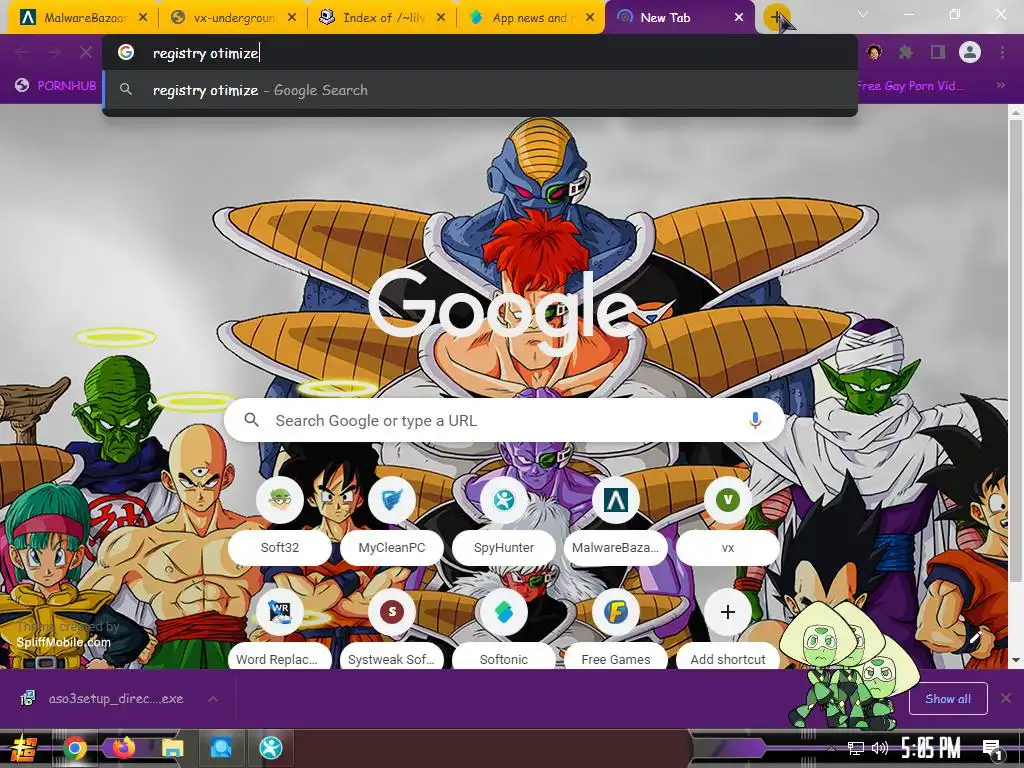Viewport: 1024px width, 768px height.
Task: Close the MalwareBazaar tab
Action: (x=143, y=18)
